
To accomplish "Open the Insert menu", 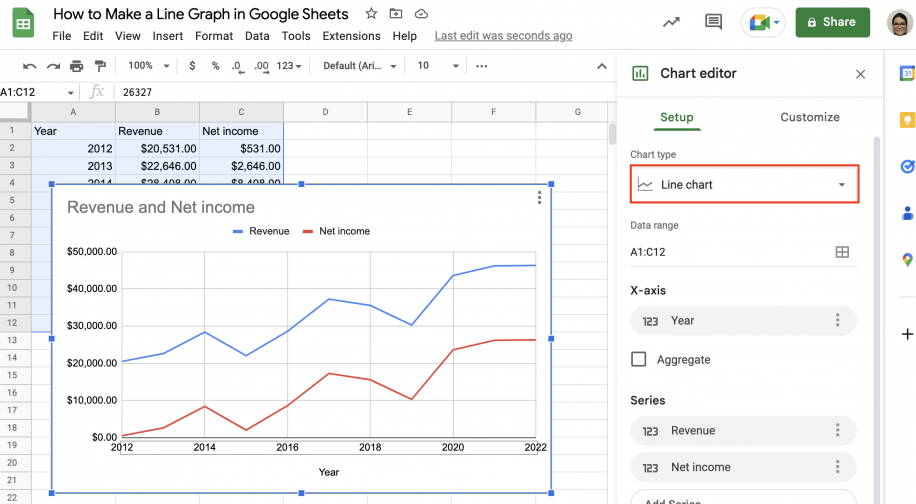I will (168, 36).
